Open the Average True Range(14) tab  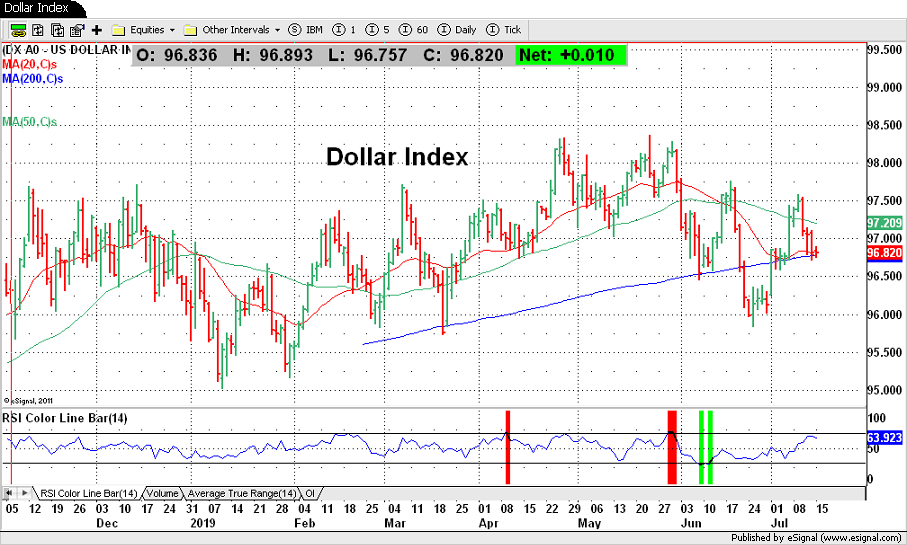click(242, 494)
